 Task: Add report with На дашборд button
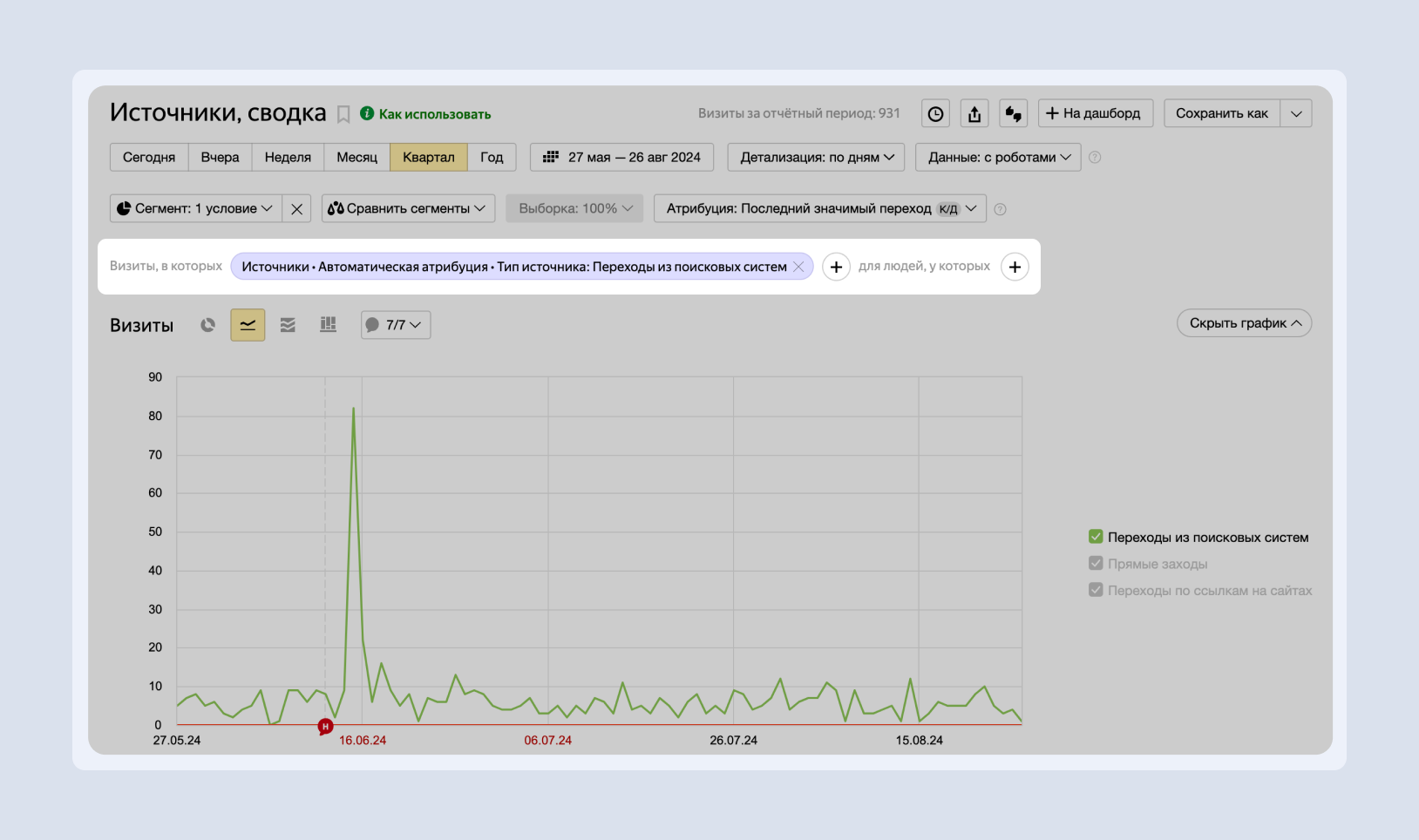[x=1096, y=113]
